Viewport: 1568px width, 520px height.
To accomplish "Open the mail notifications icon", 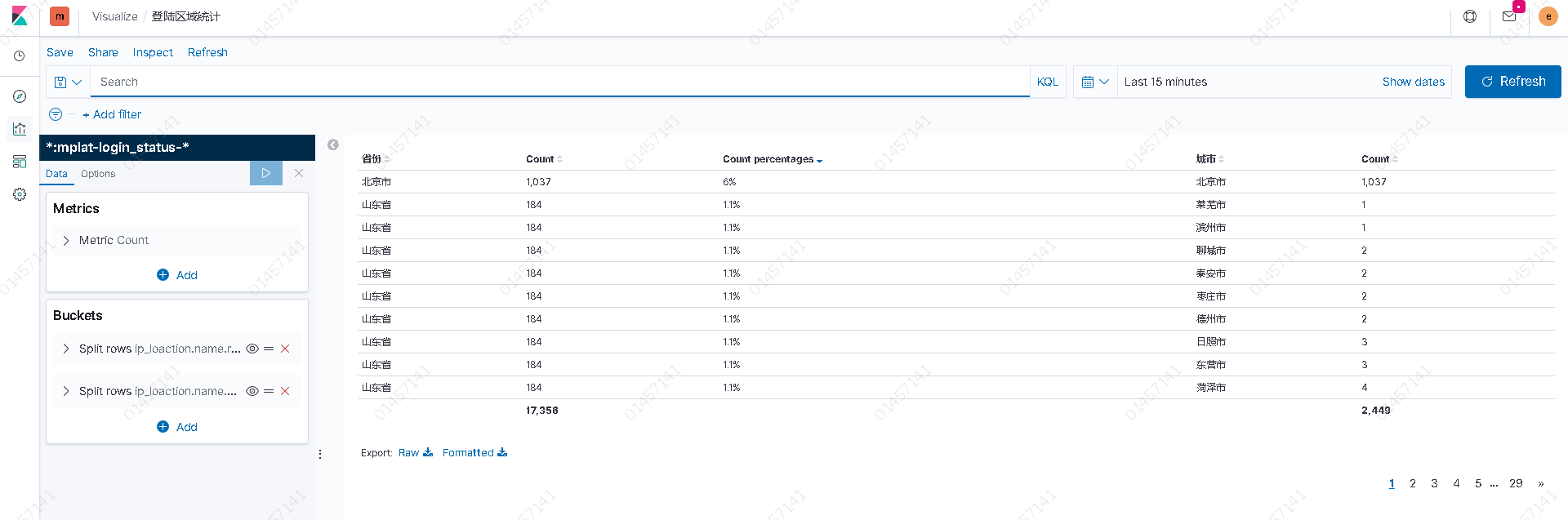I will (x=1509, y=16).
